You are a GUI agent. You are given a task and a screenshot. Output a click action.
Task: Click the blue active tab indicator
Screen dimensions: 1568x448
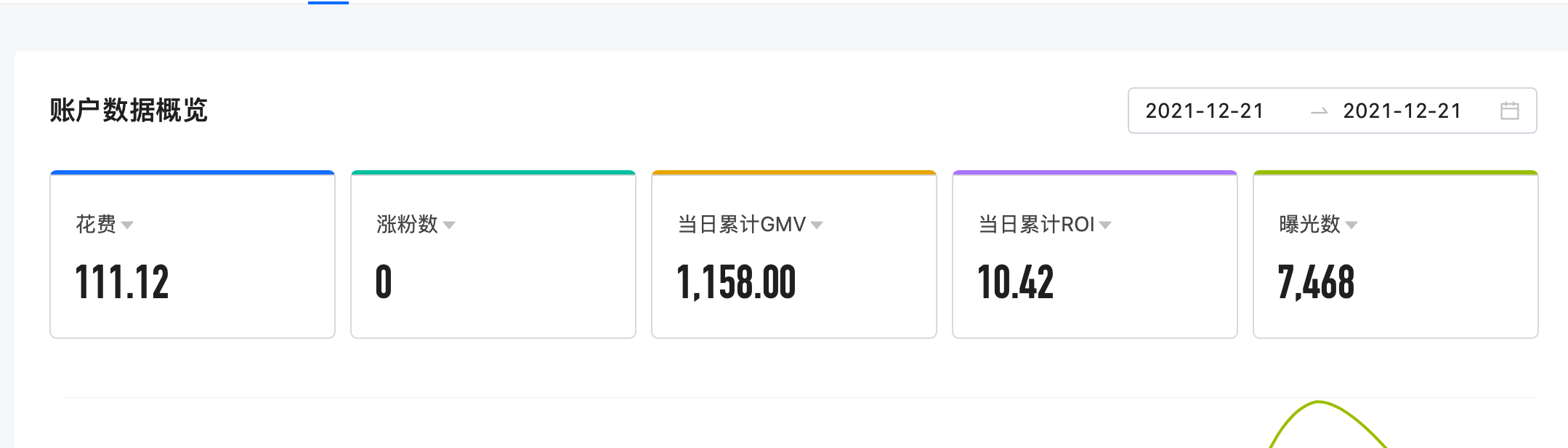click(x=328, y=2)
